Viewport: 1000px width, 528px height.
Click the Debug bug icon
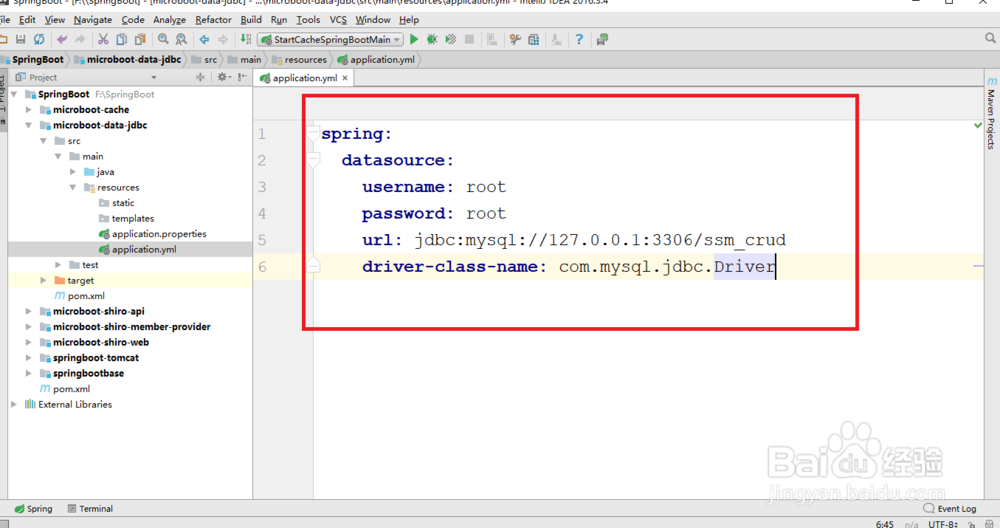(x=432, y=40)
